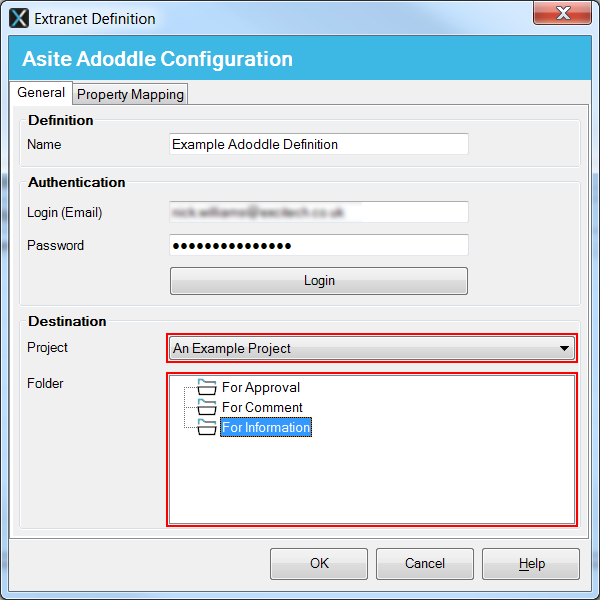Choose the For Comment folder label

point(262,407)
